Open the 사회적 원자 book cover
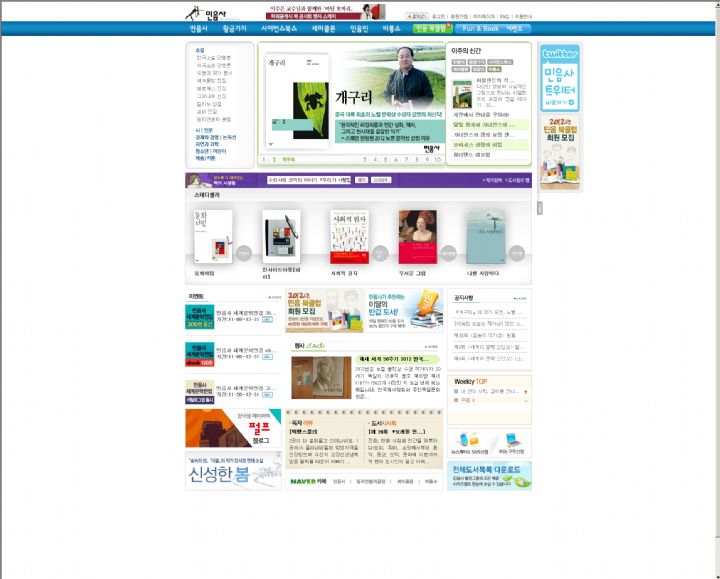 pyautogui.click(x=349, y=236)
